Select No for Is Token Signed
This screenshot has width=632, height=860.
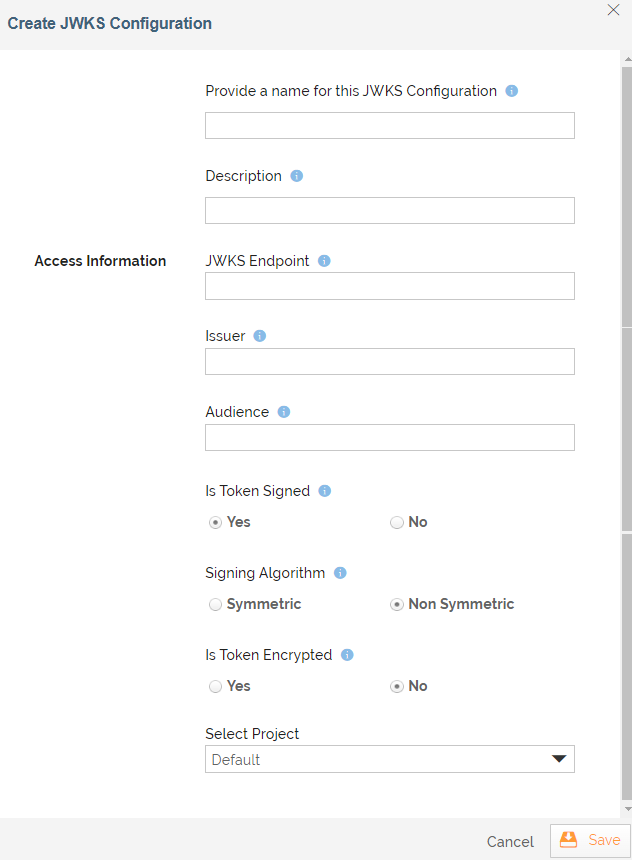[x=396, y=522]
